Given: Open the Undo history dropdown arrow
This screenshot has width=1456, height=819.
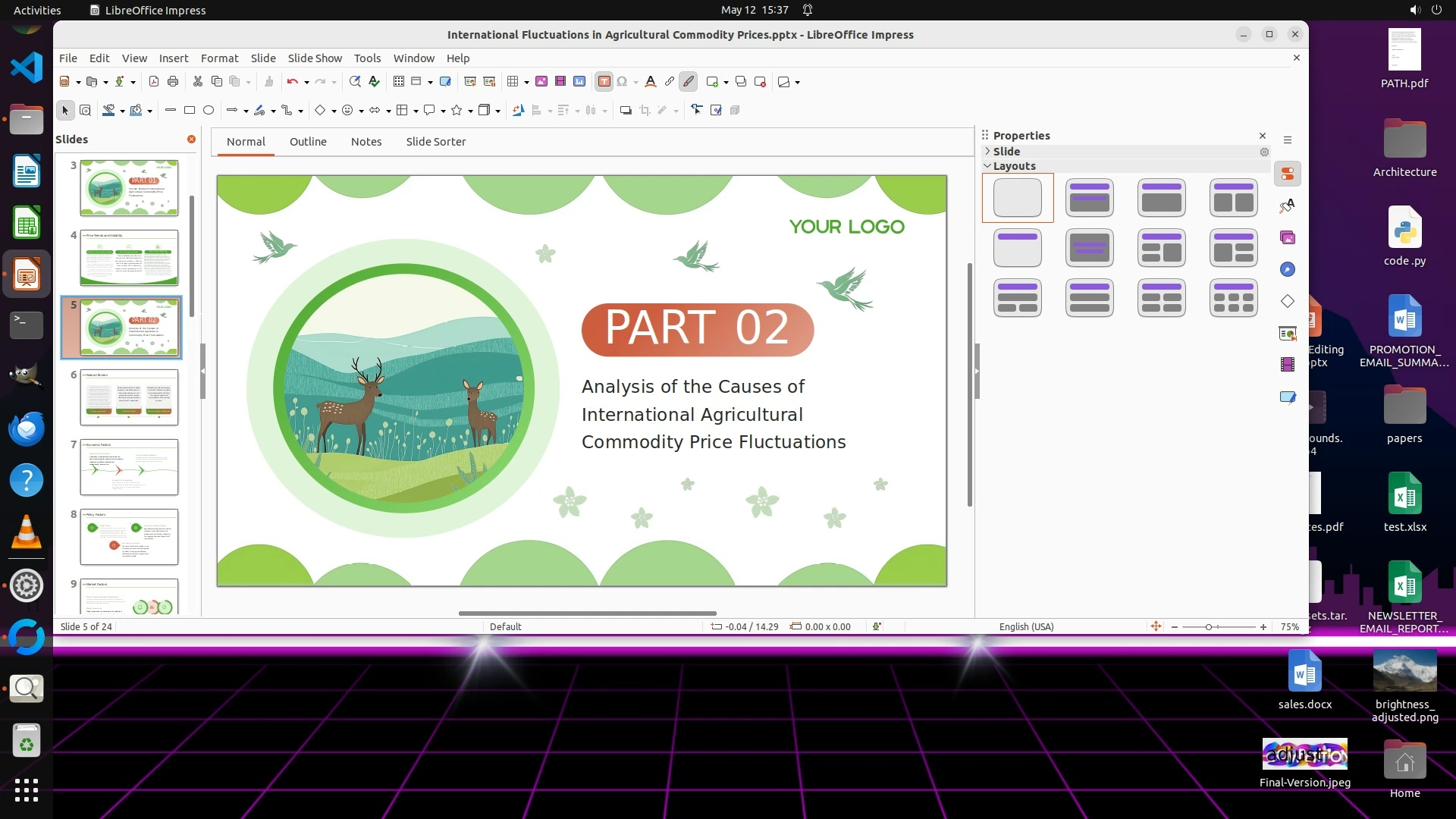Looking at the screenshot, I should coord(306,82).
